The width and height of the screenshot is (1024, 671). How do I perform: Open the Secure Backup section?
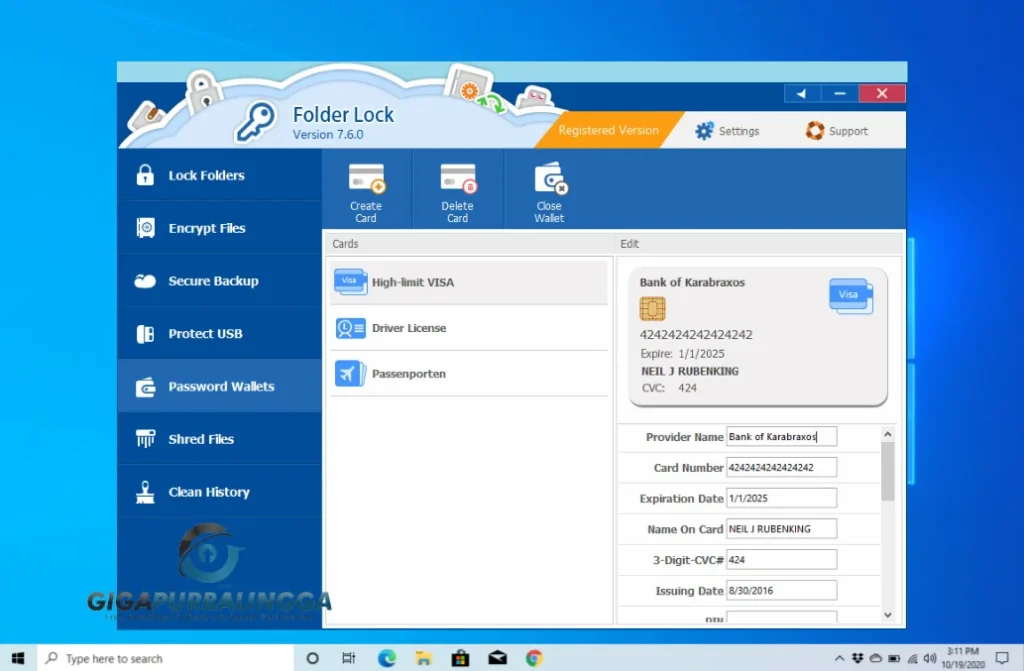[200, 281]
